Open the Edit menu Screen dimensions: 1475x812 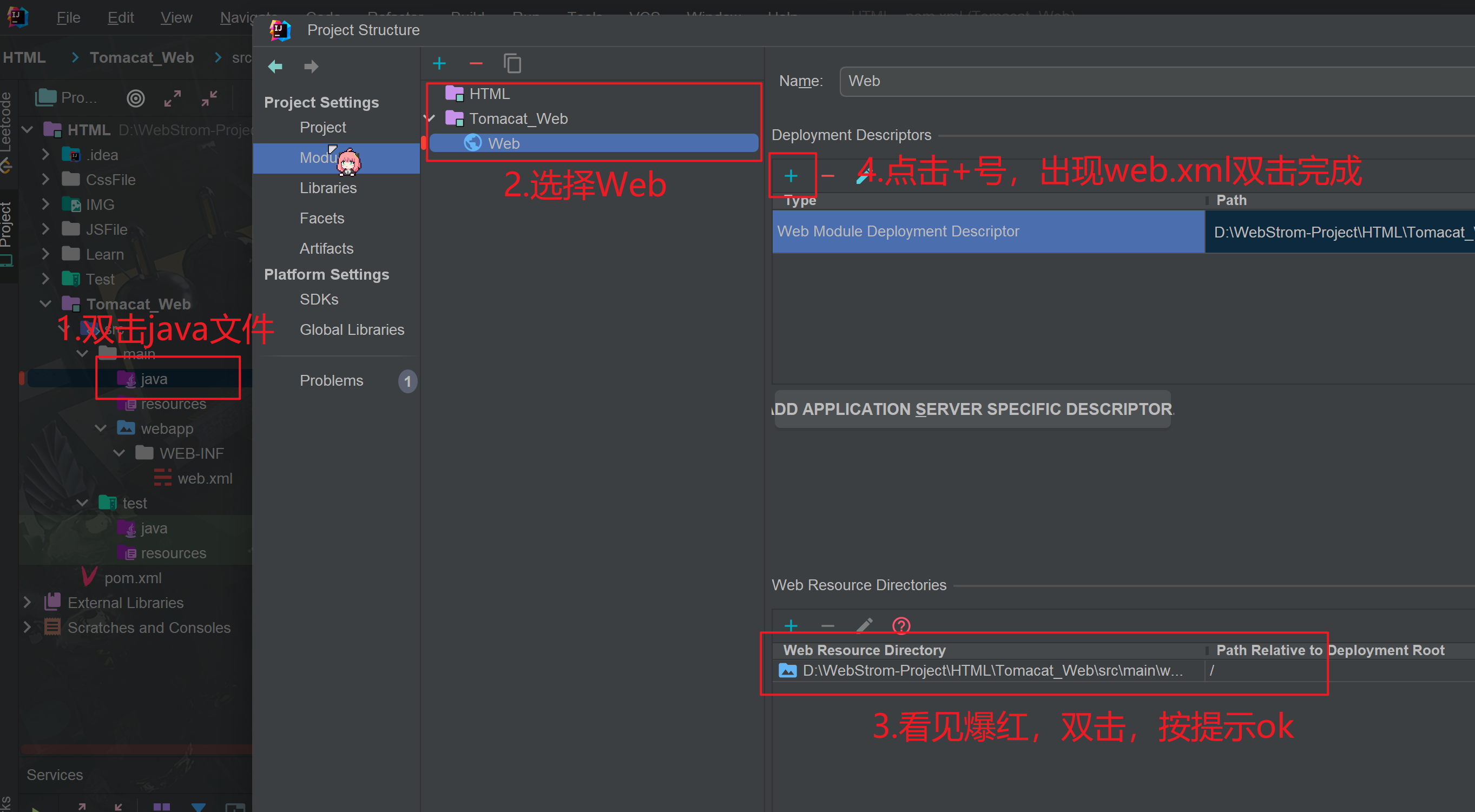tap(121, 18)
